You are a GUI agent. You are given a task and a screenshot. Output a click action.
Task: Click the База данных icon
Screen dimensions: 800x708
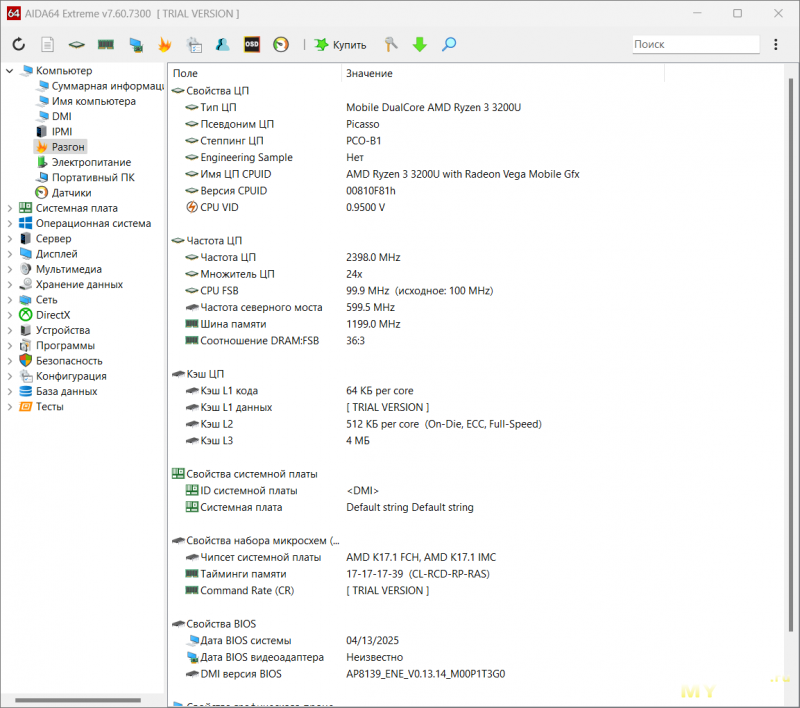pyautogui.click(x=26, y=391)
